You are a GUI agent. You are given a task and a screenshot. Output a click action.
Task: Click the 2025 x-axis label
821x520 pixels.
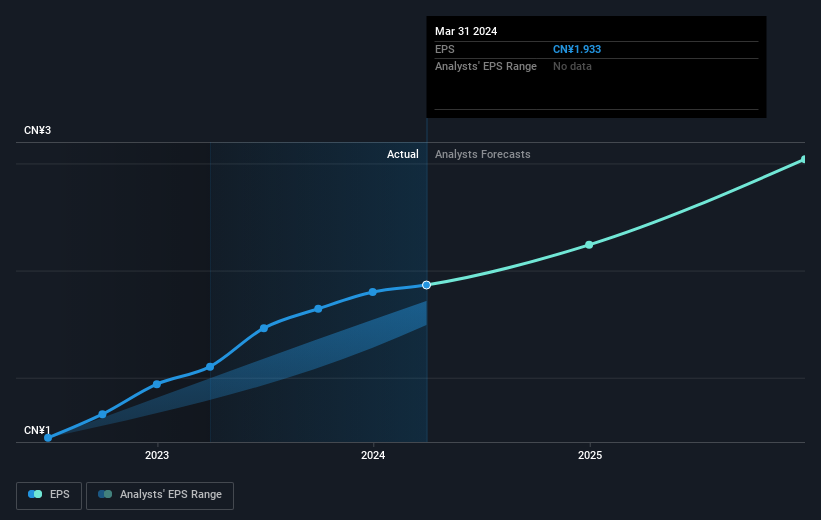click(x=590, y=455)
